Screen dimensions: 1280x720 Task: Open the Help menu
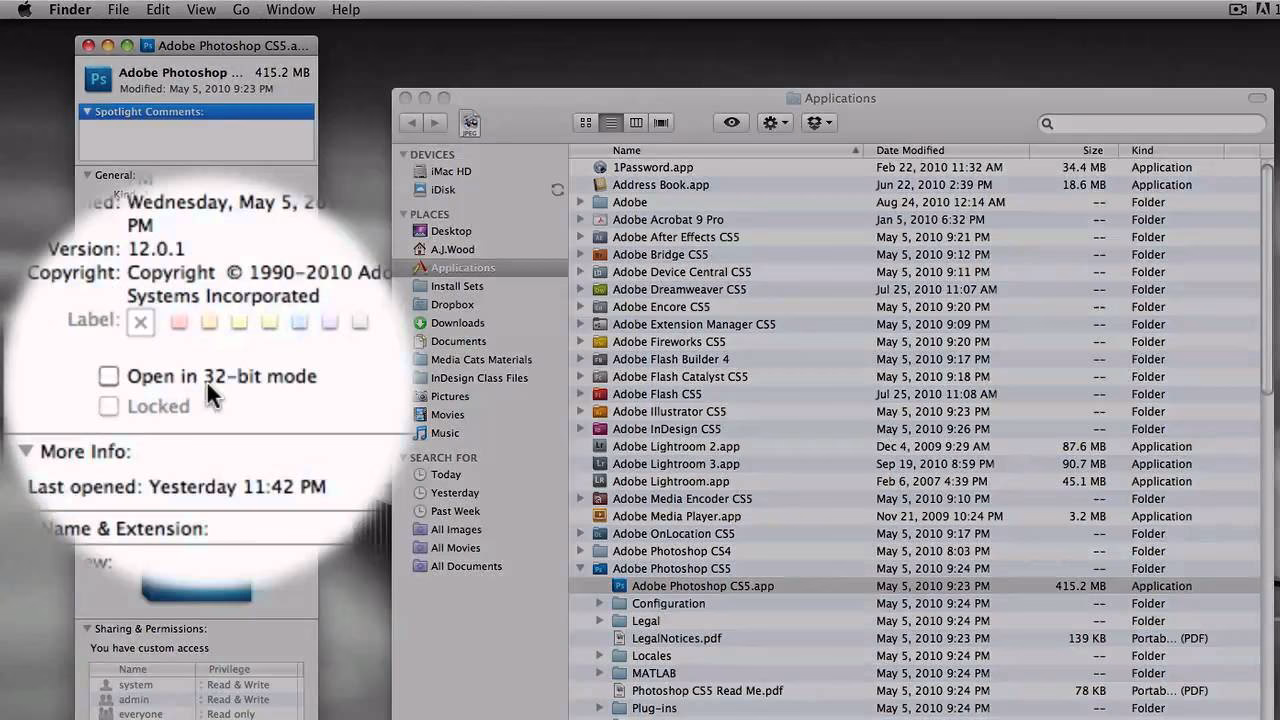pyautogui.click(x=346, y=9)
